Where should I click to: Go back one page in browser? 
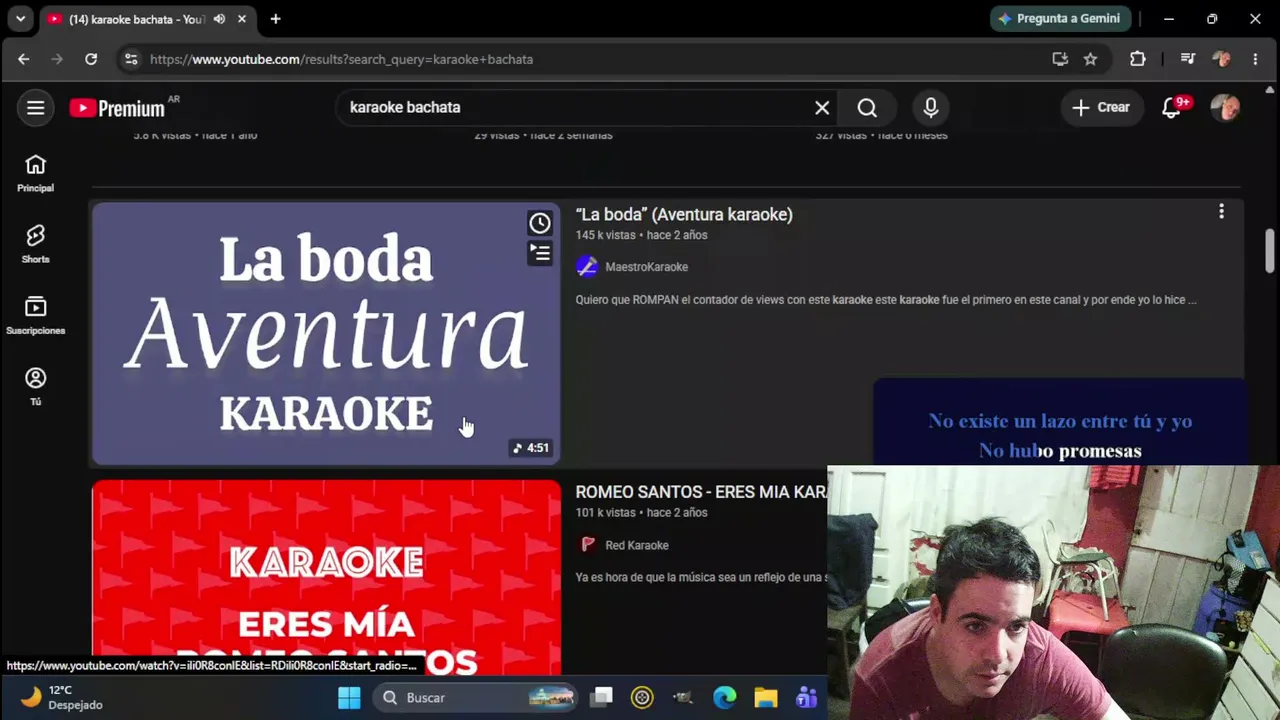(23, 59)
